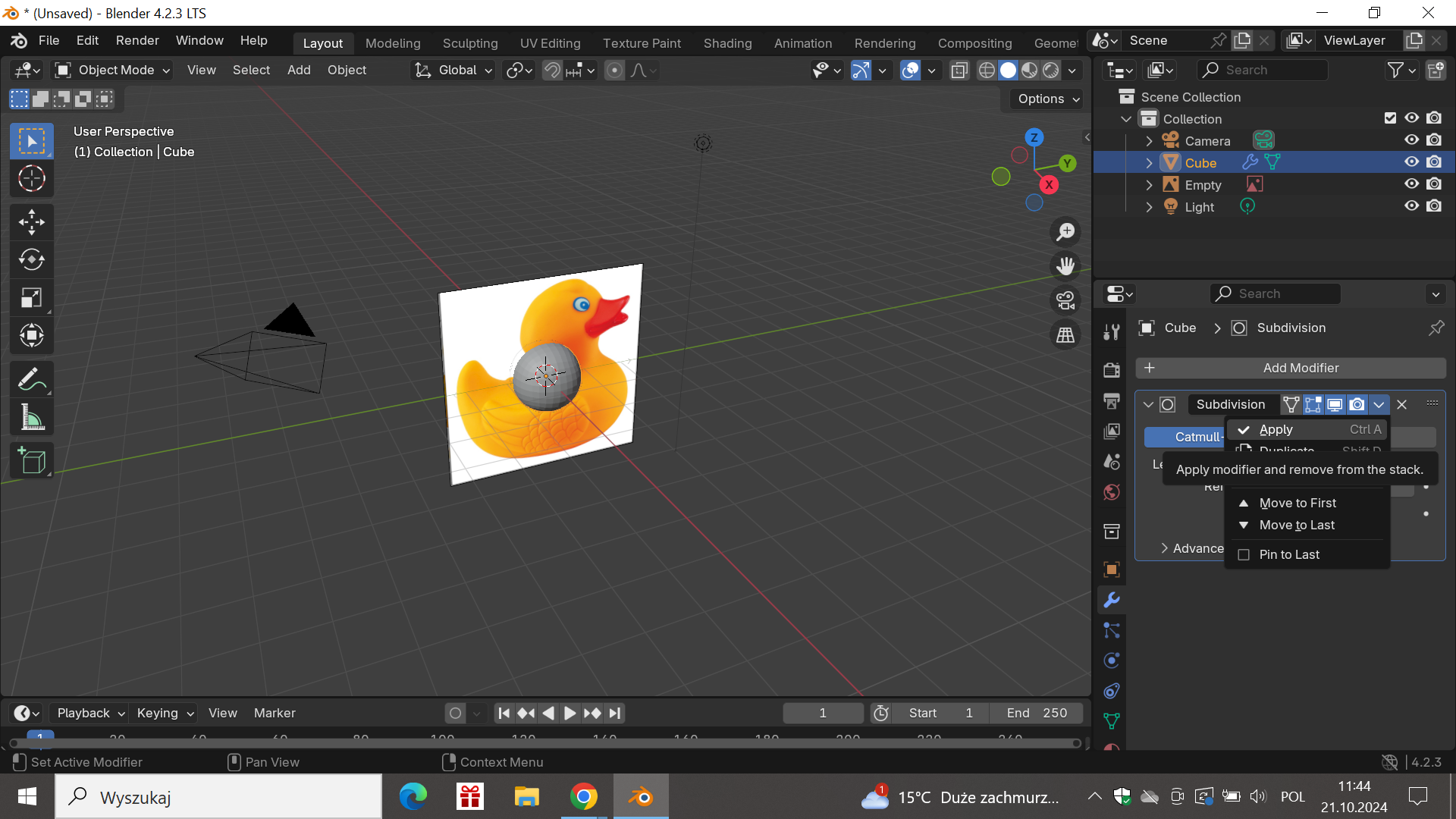Select the Add Cube tool
Image resolution: width=1456 pixels, height=819 pixels.
pos(32,461)
